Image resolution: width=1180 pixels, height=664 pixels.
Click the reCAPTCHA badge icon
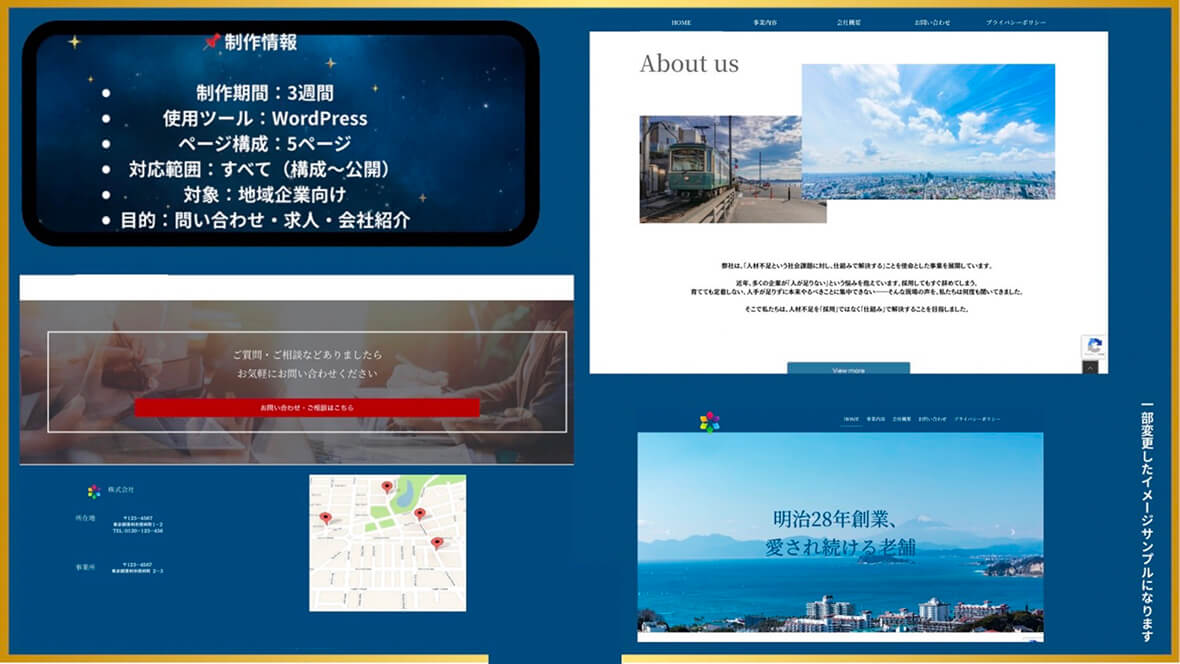point(1094,346)
